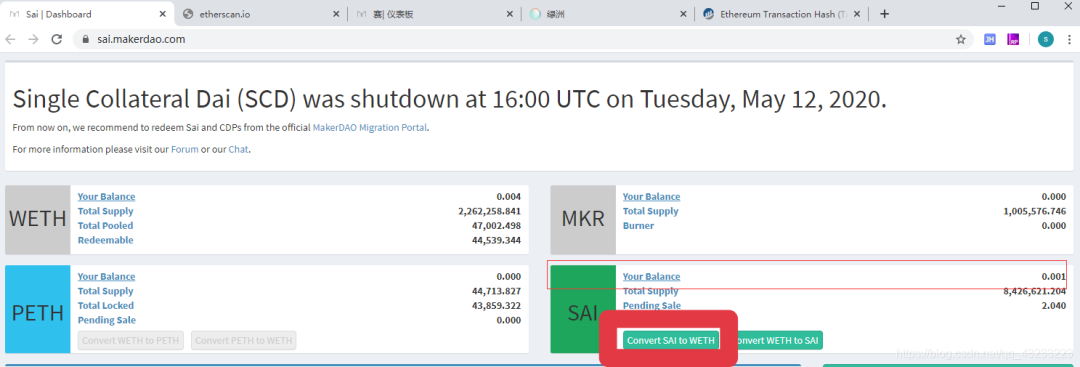Click the MKR token tile
This screenshot has height=367, width=1080.
(583, 219)
